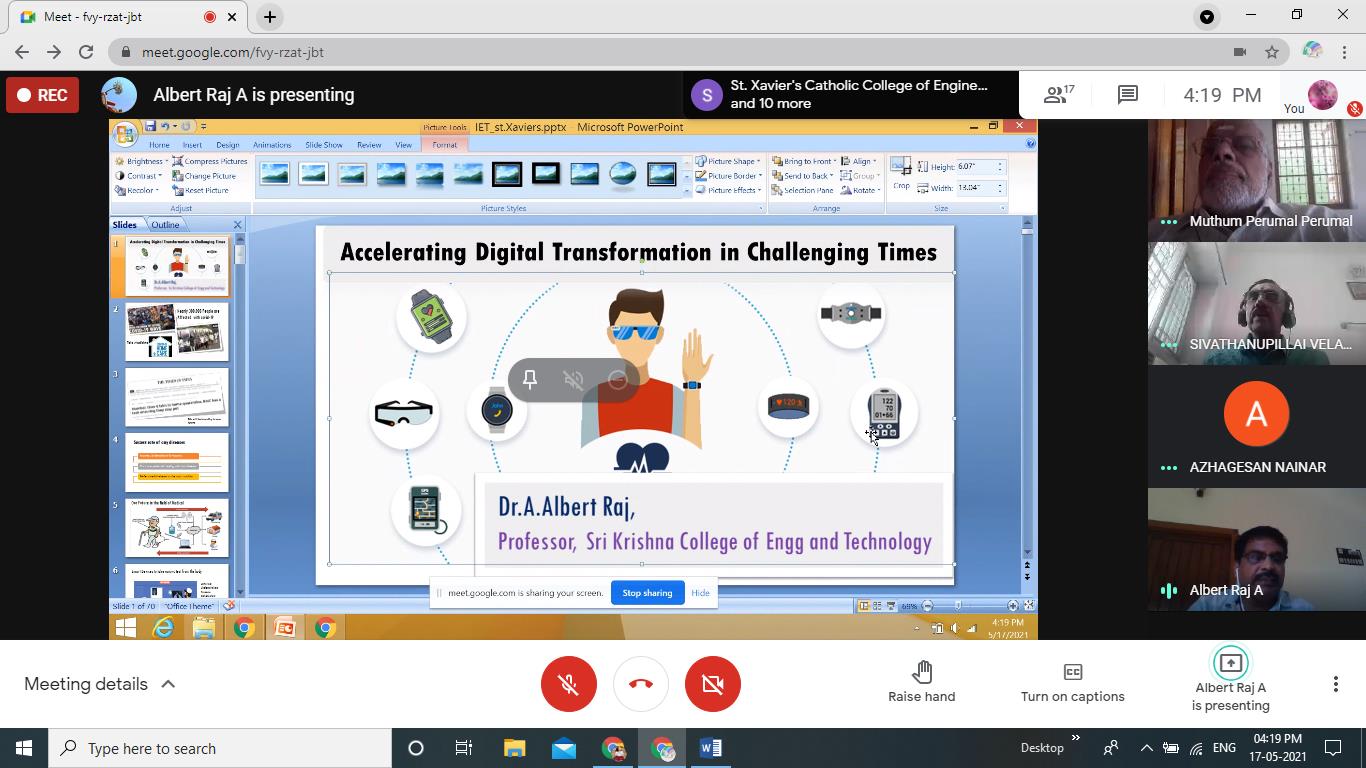
Task: Switch to Slide Sorter view in status bar
Action: [x=876, y=605]
